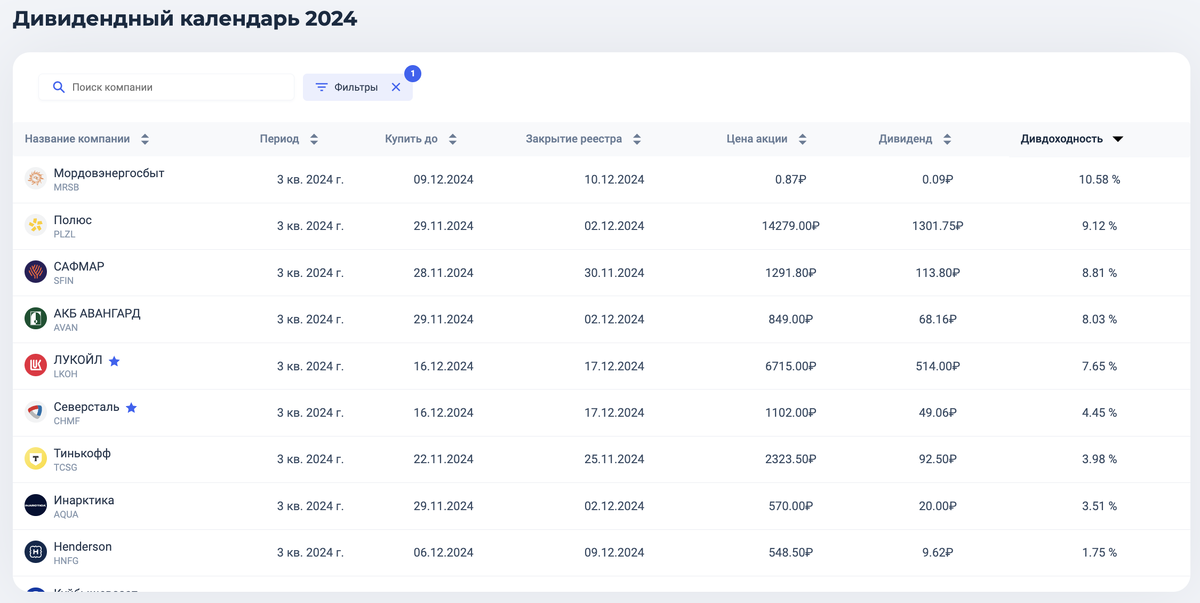Sort by Название компании column
Viewport: 1200px width, 603px height.
pos(145,139)
